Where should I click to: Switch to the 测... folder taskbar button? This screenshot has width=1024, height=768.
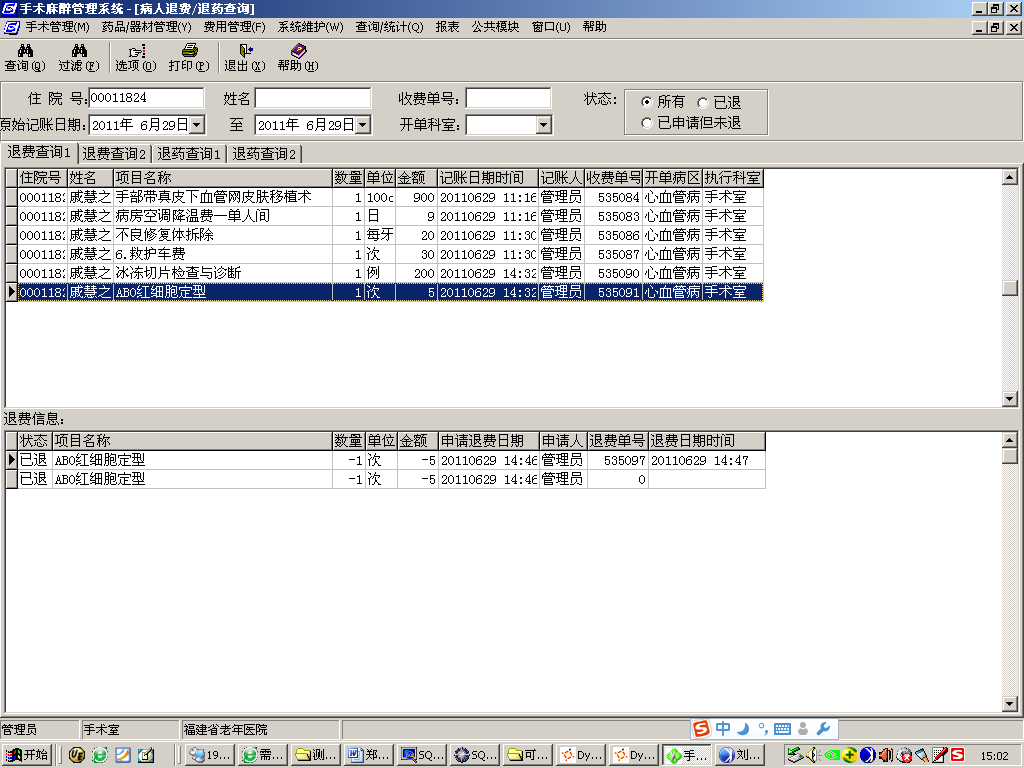tap(317, 755)
